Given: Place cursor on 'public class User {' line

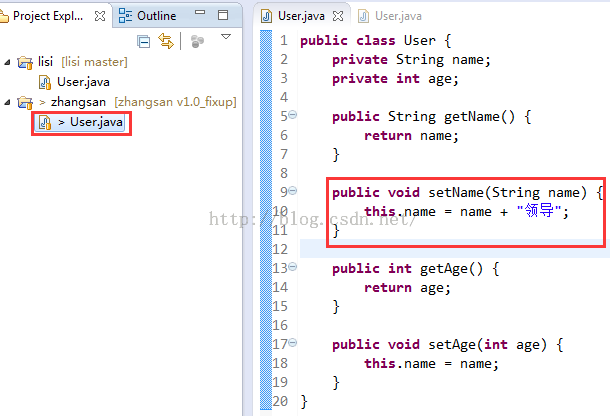Looking at the screenshot, I should tap(376, 40).
